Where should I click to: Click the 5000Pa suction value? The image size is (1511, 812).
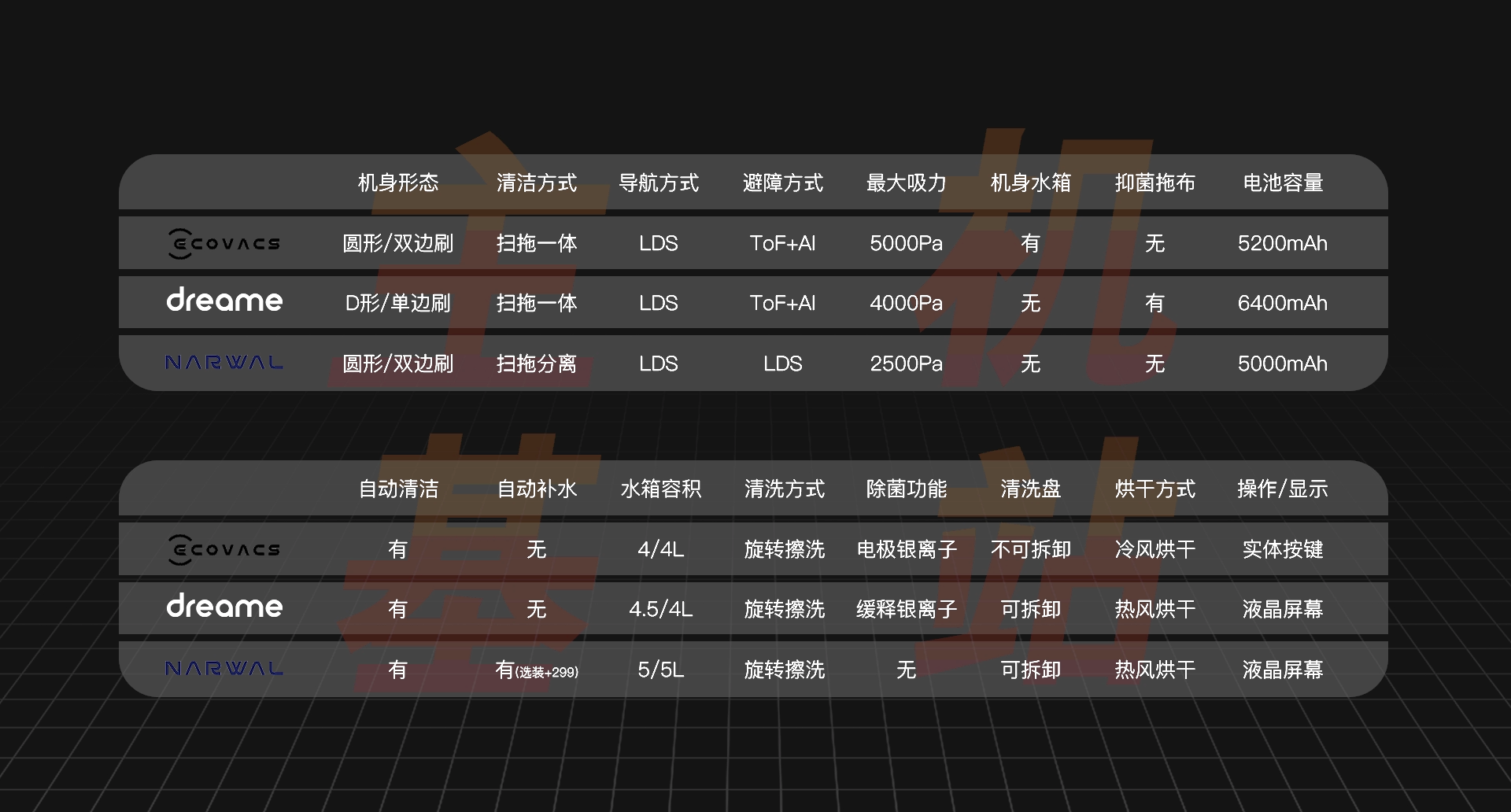(x=907, y=244)
